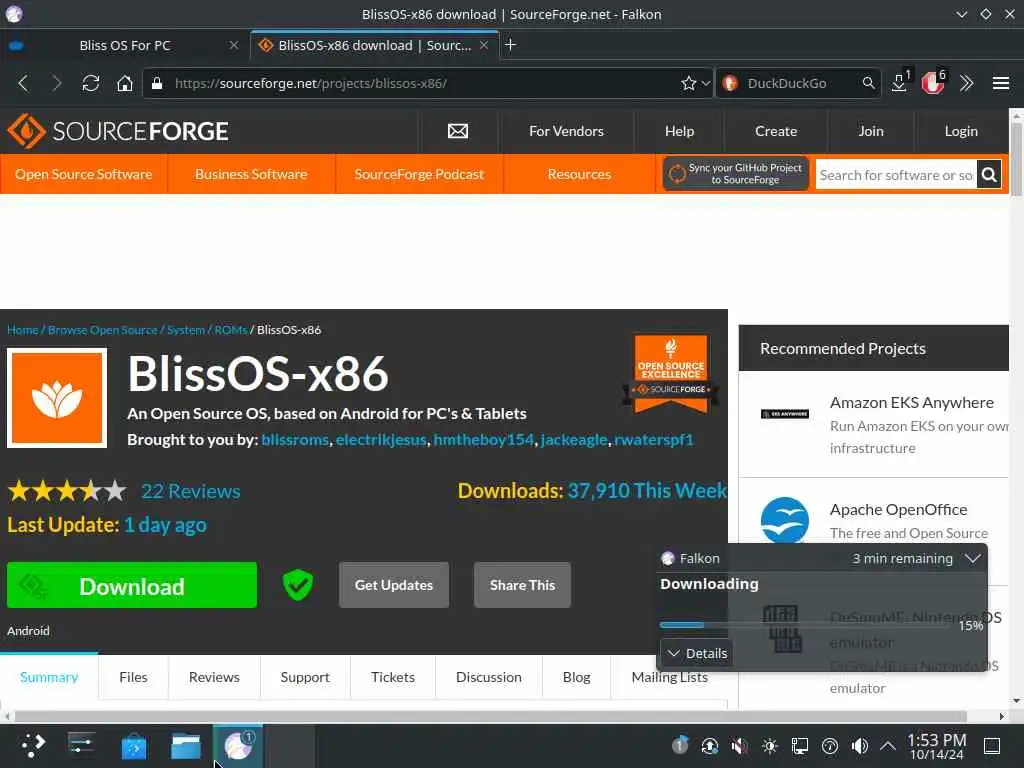
Task: Collapse the Falkon download notification chevron
Action: pyautogui.click(x=972, y=558)
